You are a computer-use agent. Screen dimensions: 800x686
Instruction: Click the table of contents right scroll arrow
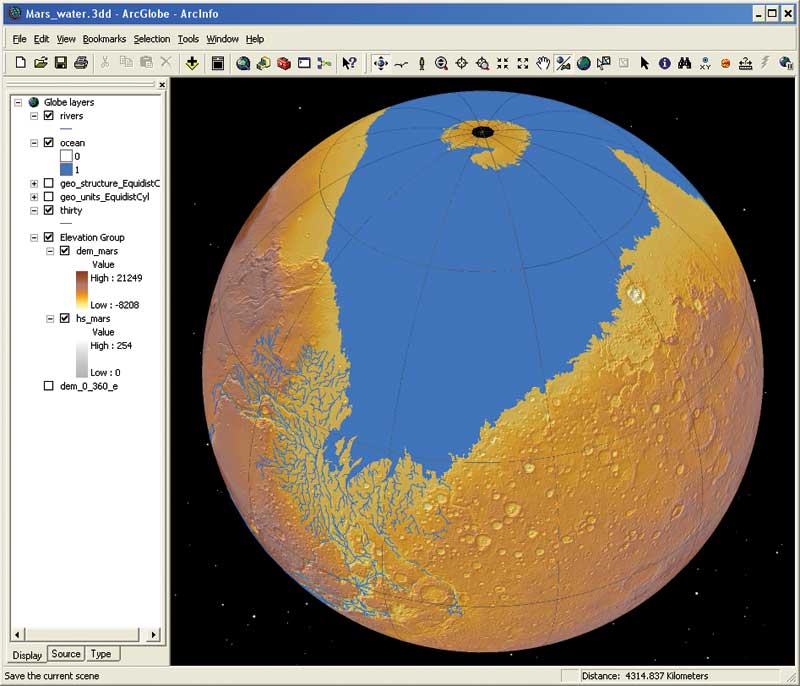point(153,634)
